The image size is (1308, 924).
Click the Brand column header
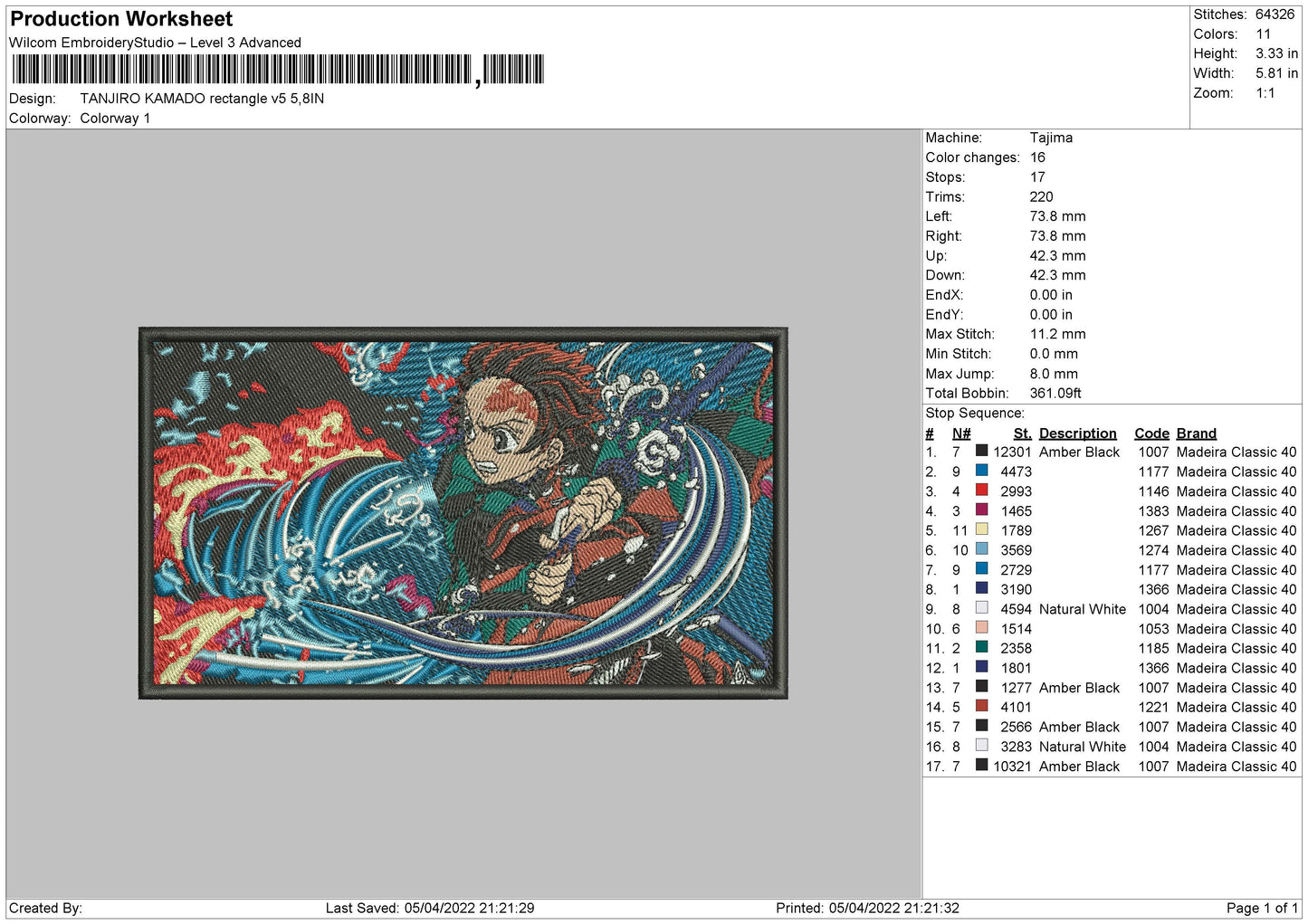point(1196,433)
